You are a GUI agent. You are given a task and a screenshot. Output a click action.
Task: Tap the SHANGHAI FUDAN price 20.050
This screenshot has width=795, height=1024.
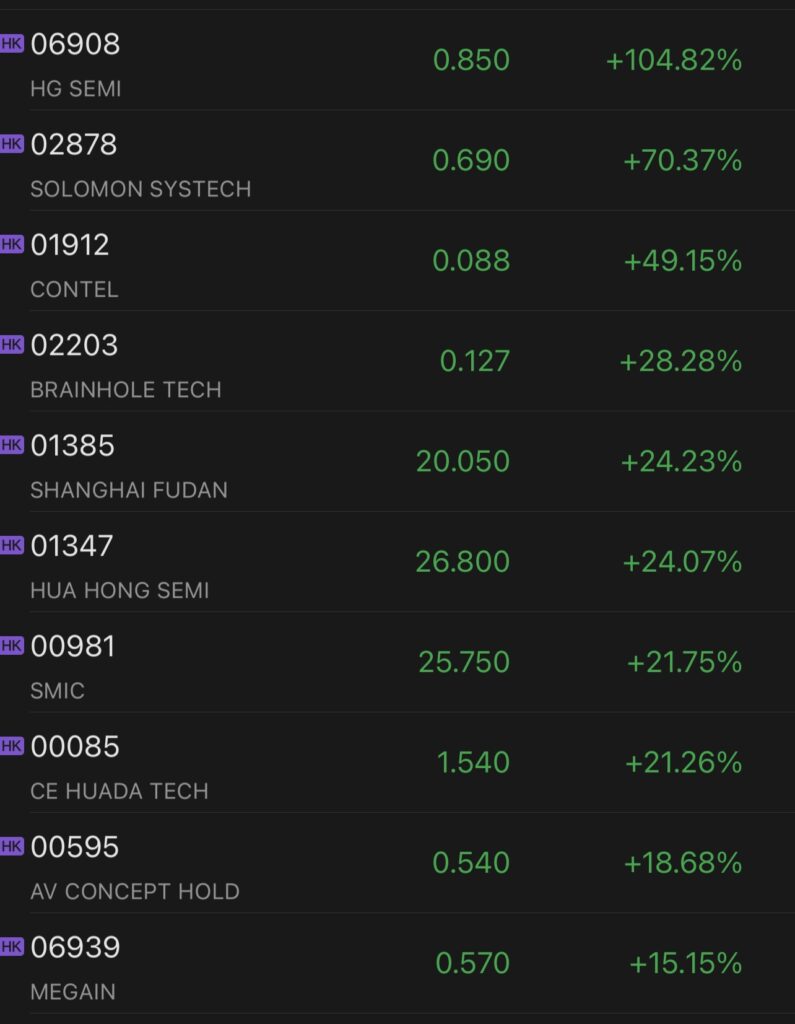(463, 461)
